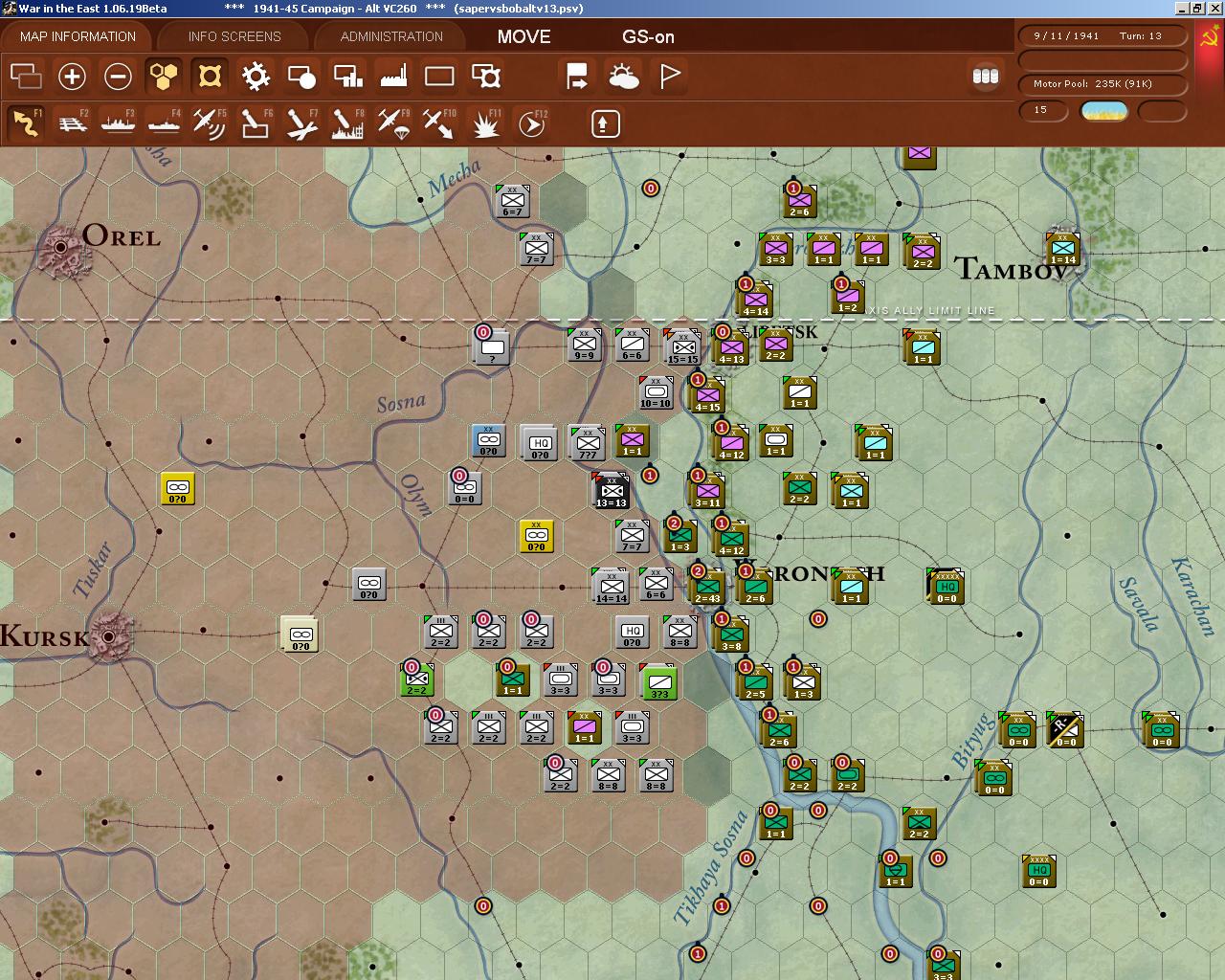The image size is (1225, 980).
Task: Open the MAP INFORMATION tab
Action: pyautogui.click(x=78, y=36)
